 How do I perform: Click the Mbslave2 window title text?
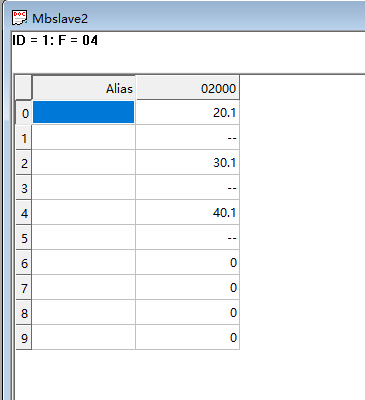(60, 18)
